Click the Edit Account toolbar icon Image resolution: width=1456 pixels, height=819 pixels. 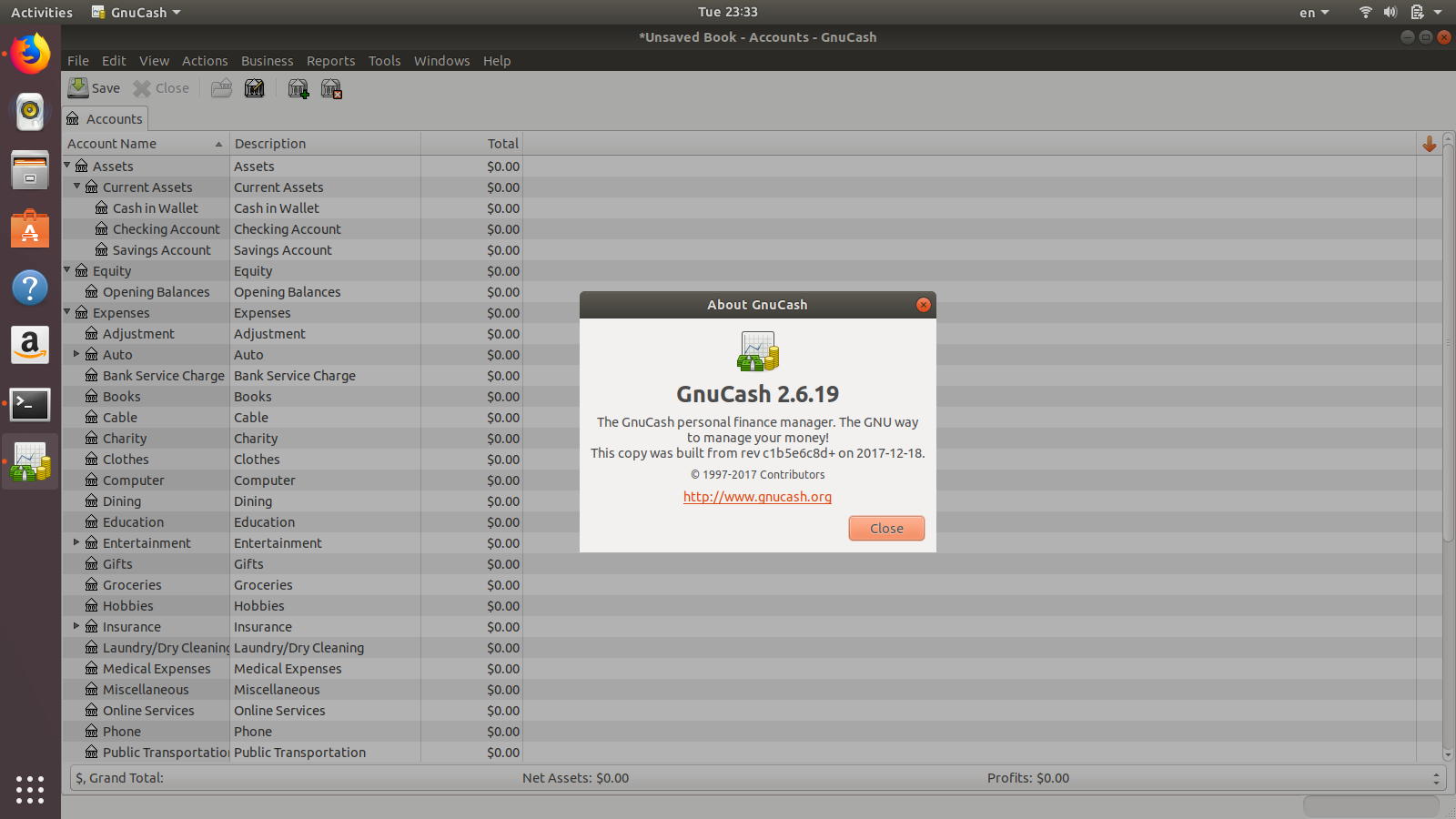[255, 88]
